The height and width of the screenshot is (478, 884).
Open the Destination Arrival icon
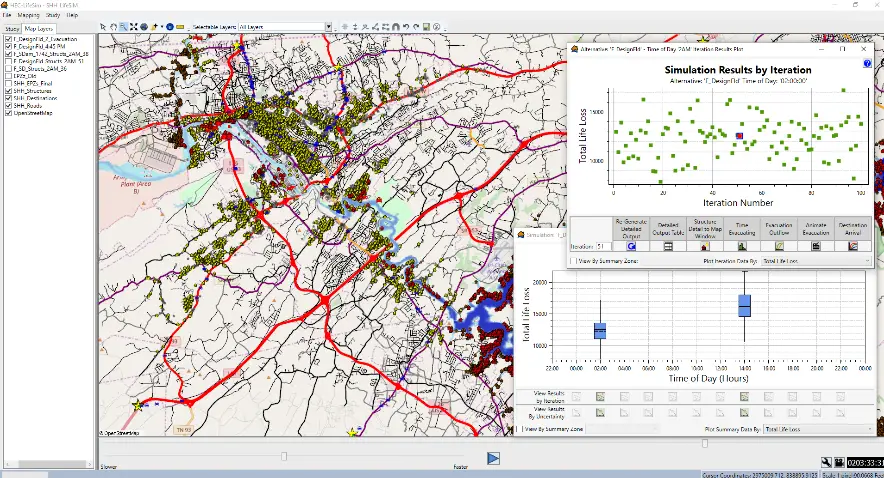(x=853, y=245)
